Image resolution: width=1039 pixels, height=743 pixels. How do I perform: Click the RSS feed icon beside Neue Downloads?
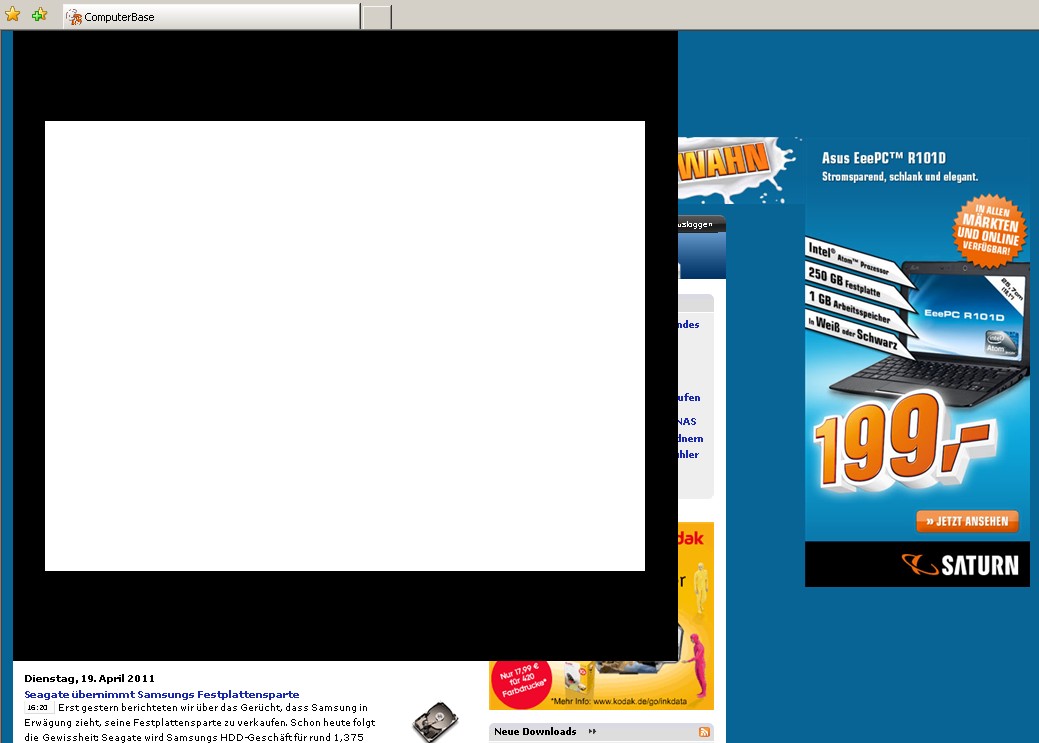[x=704, y=732]
